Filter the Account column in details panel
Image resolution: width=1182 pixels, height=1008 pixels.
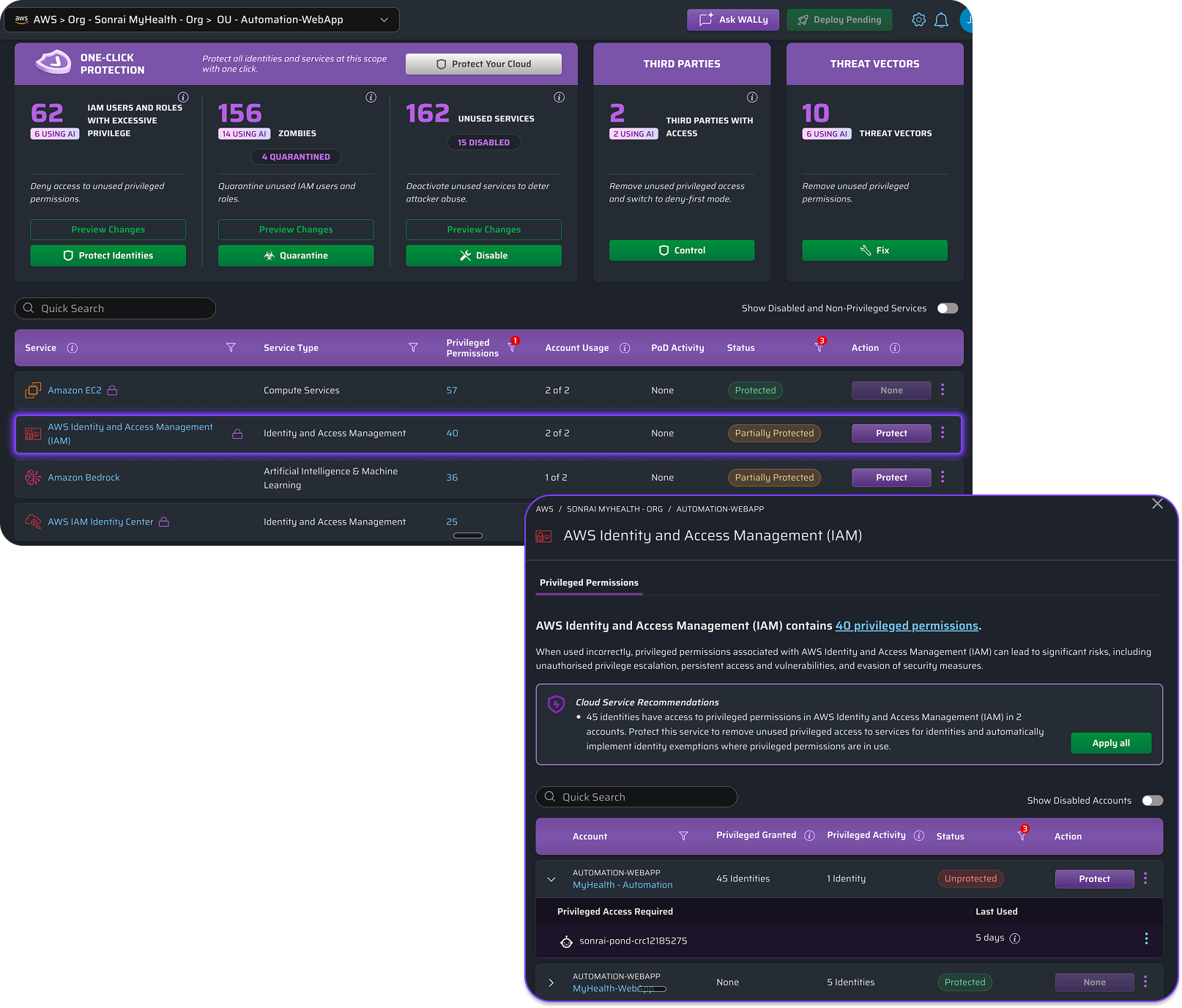click(683, 836)
